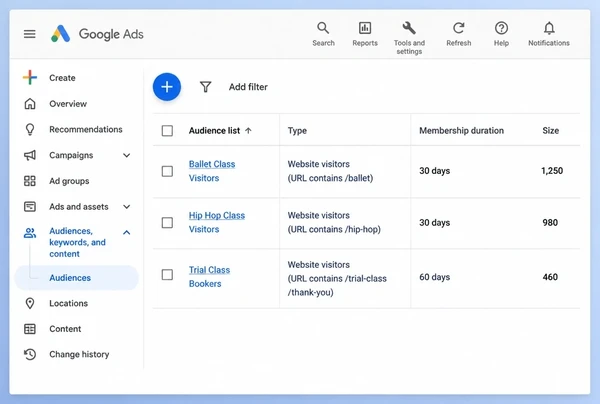Select the Audiences sub-item
The image size is (600, 404).
coord(77,278)
